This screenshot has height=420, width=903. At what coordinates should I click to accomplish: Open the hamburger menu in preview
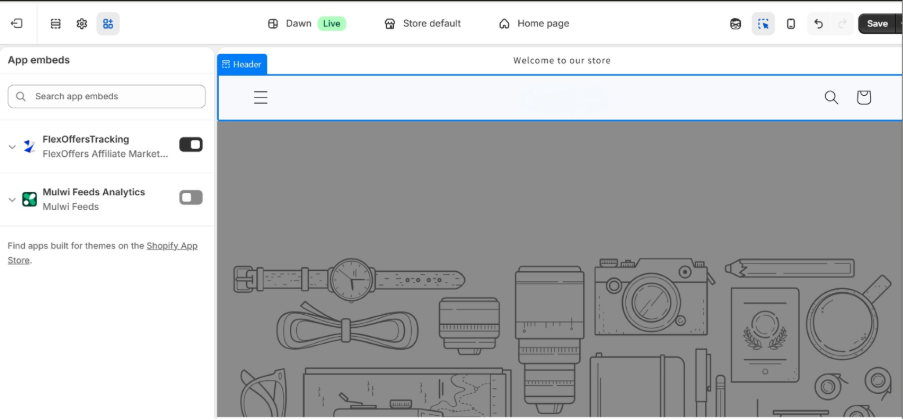coord(261,97)
